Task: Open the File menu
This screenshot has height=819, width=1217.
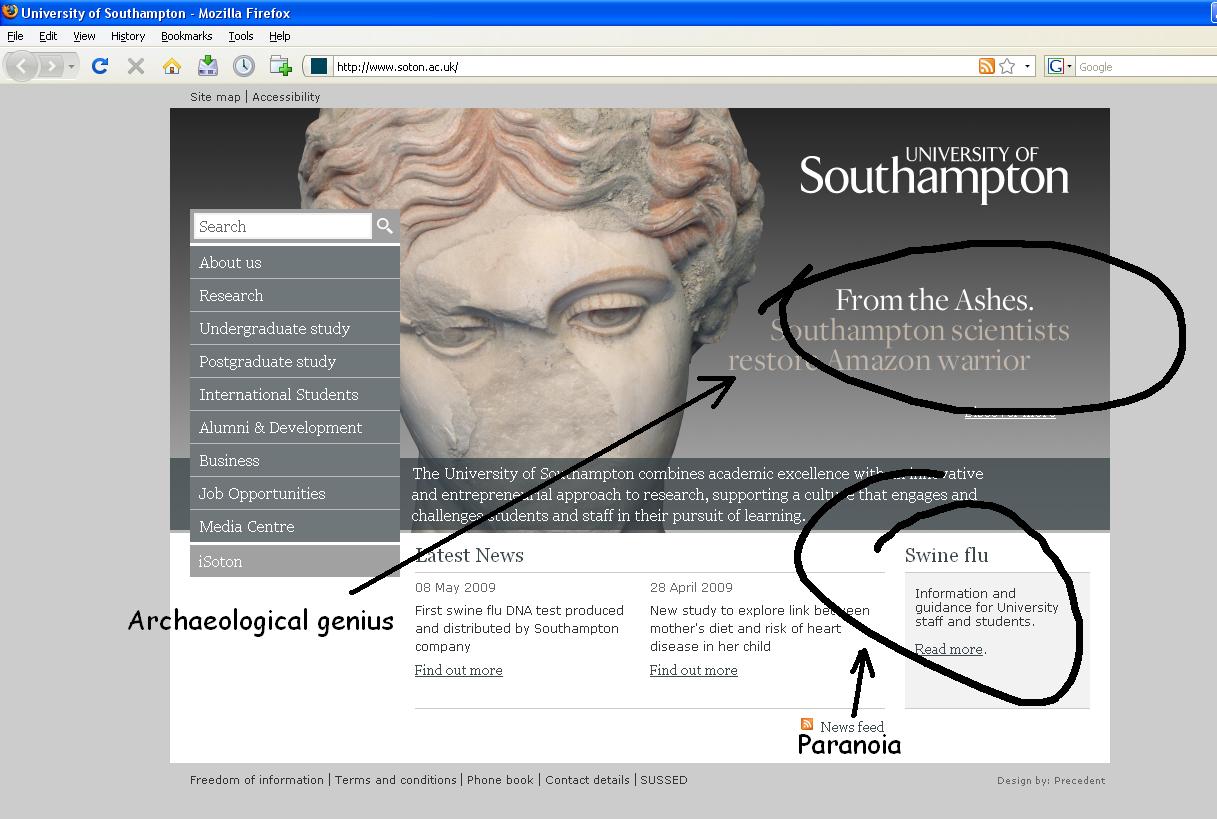Action: click(15, 36)
